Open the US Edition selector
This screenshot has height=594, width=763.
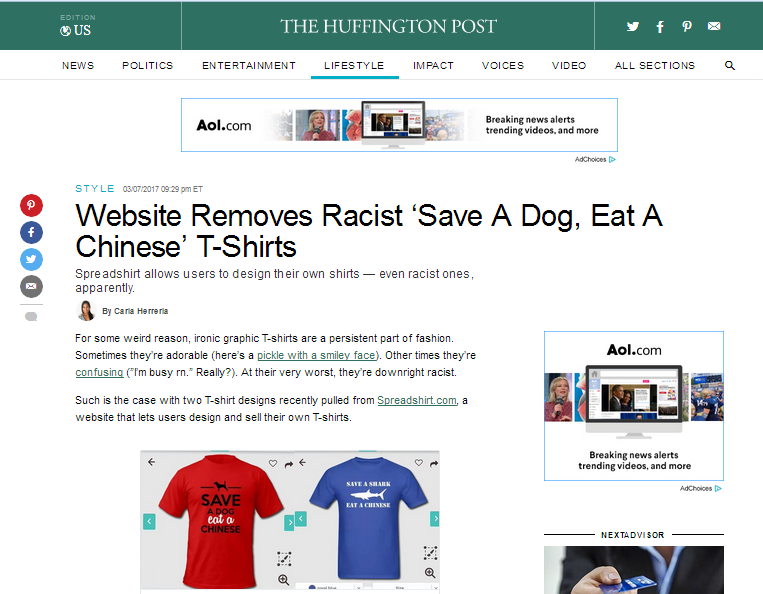pos(75,27)
